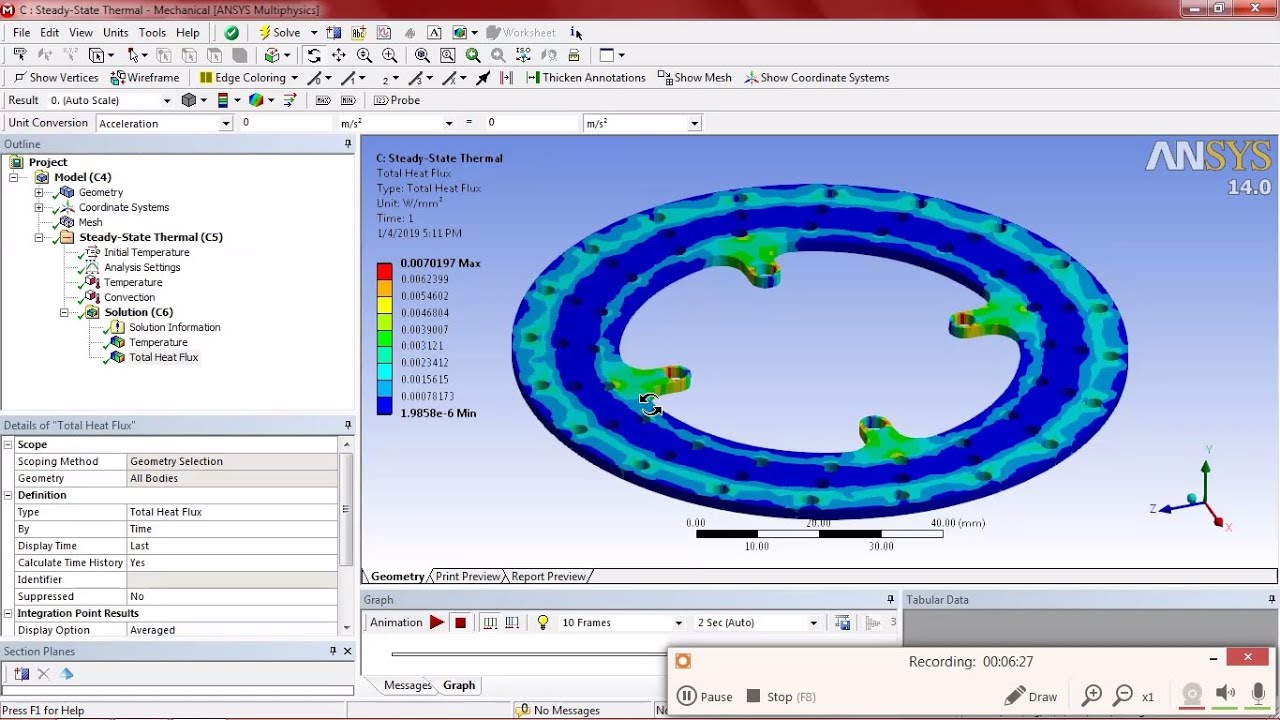
Task: Toggle Thicken Annotations
Action: (x=586, y=77)
